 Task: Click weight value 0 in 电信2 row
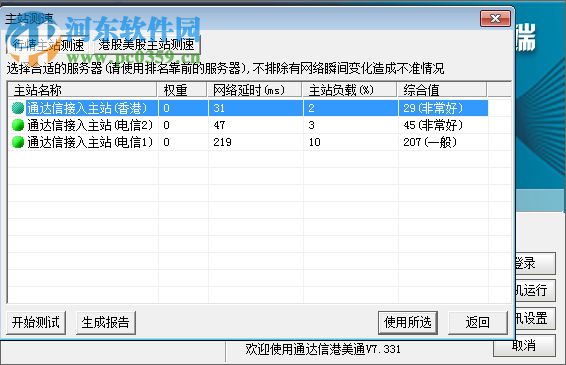166,125
